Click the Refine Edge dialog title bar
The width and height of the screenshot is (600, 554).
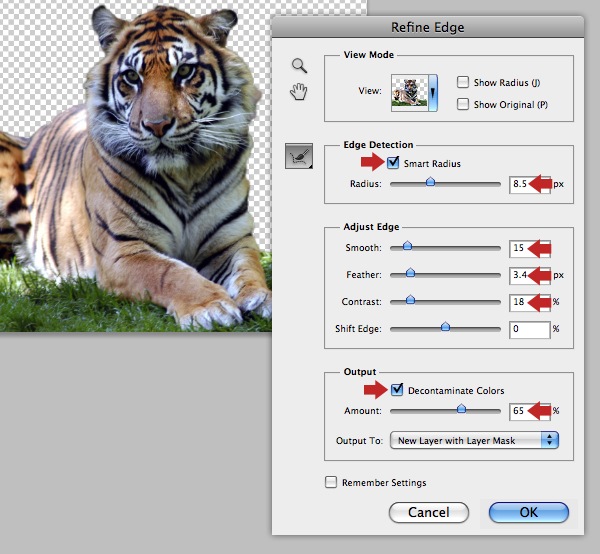428,27
